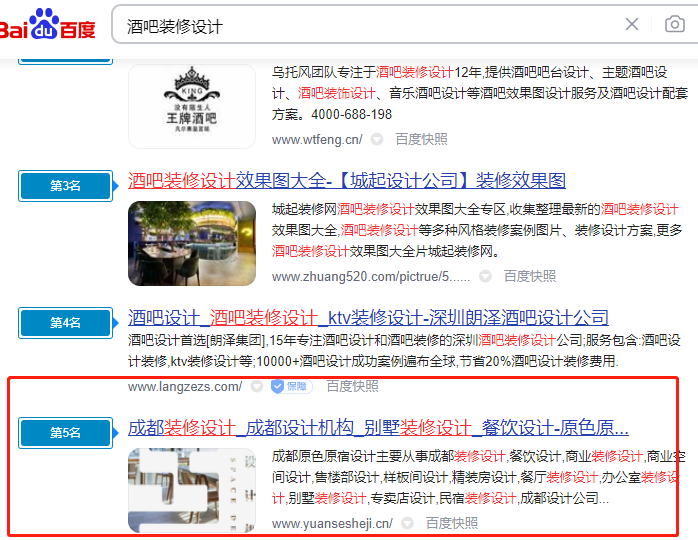Click the bar interior photo thumbnail
This screenshot has height=540, width=698.
191,243
